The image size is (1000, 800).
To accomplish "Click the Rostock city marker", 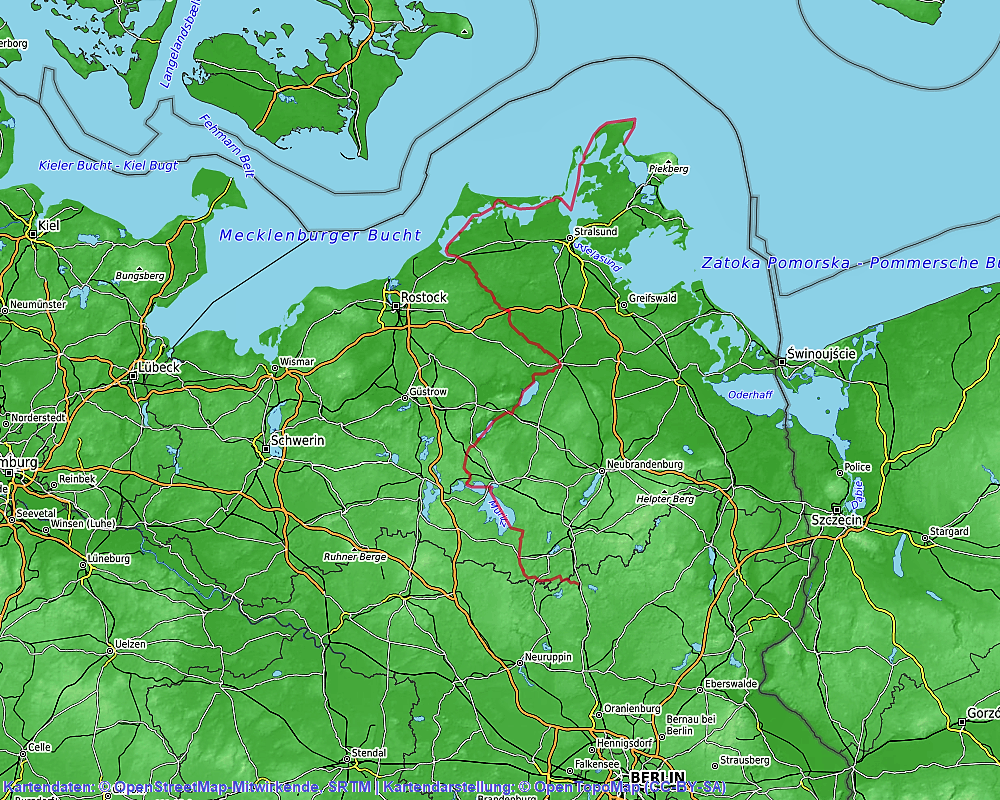I will tap(395, 298).
